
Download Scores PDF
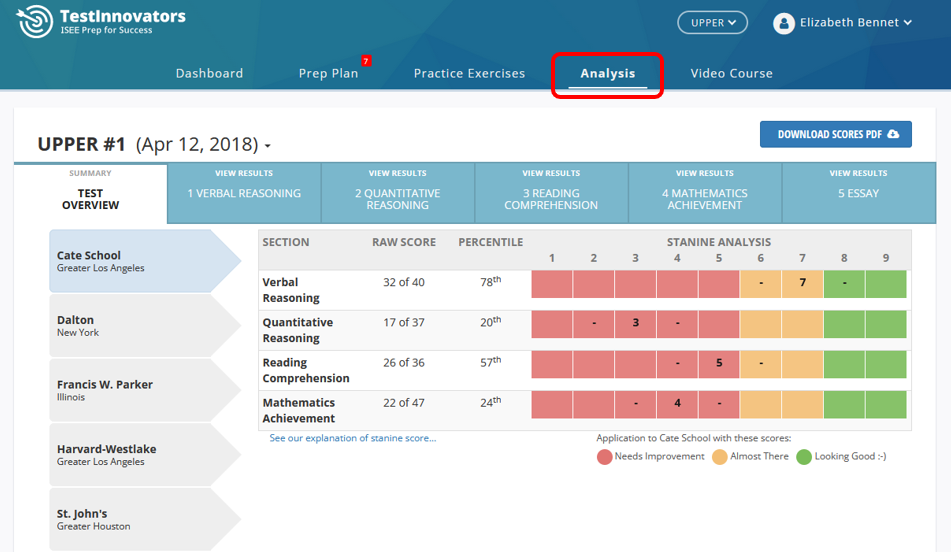836,134
